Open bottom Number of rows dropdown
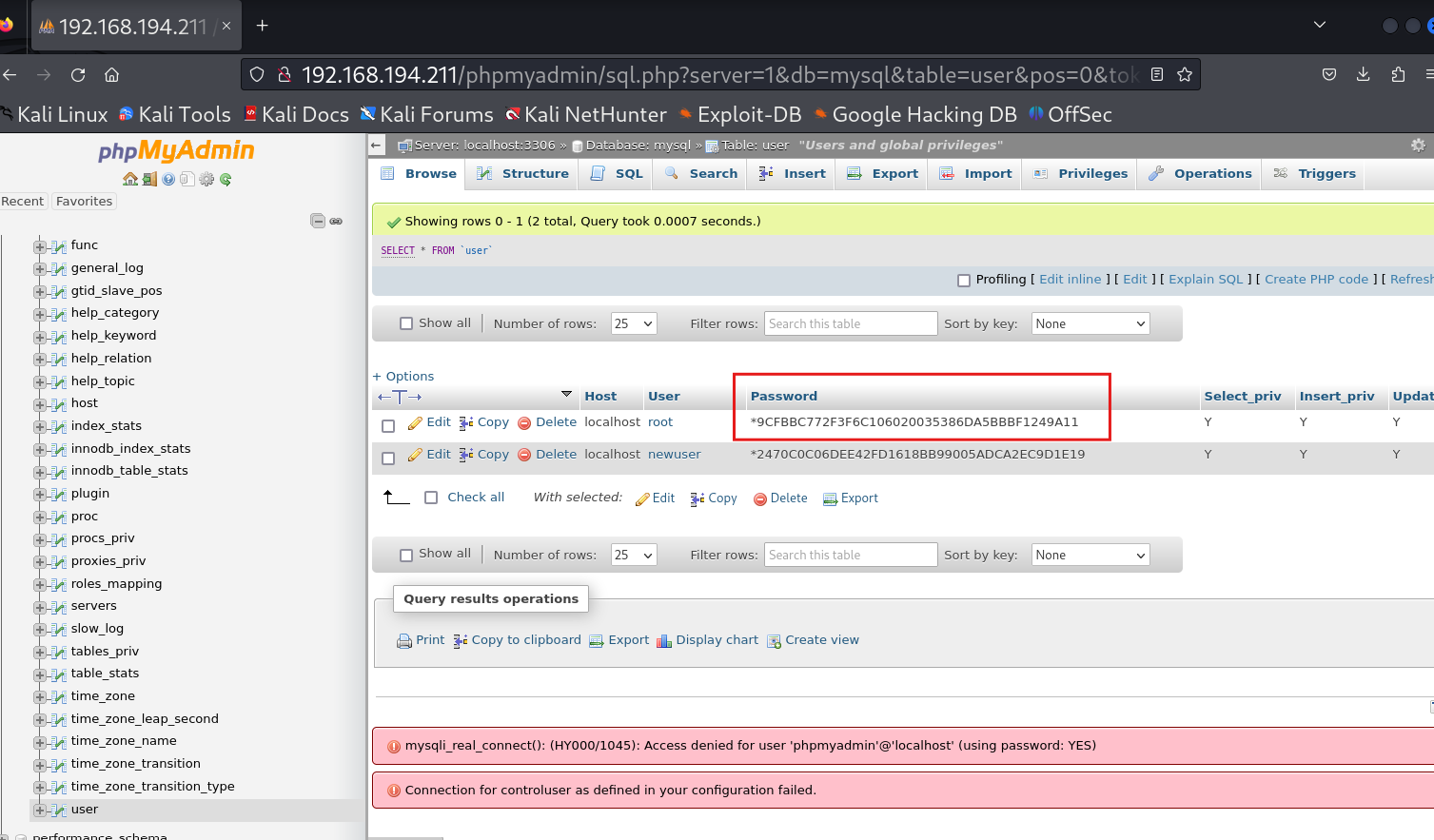The width and height of the screenshot is (1434, 840). pos(634,555)
